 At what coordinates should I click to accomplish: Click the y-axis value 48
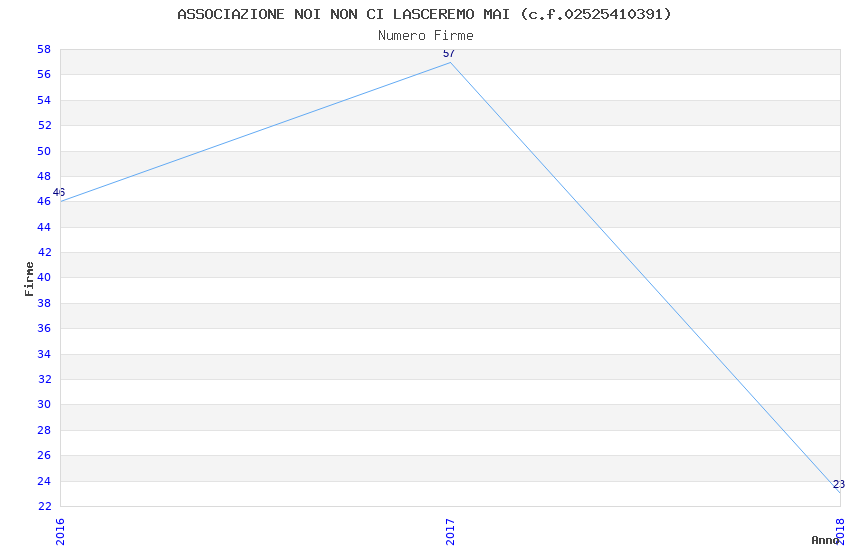44,176
